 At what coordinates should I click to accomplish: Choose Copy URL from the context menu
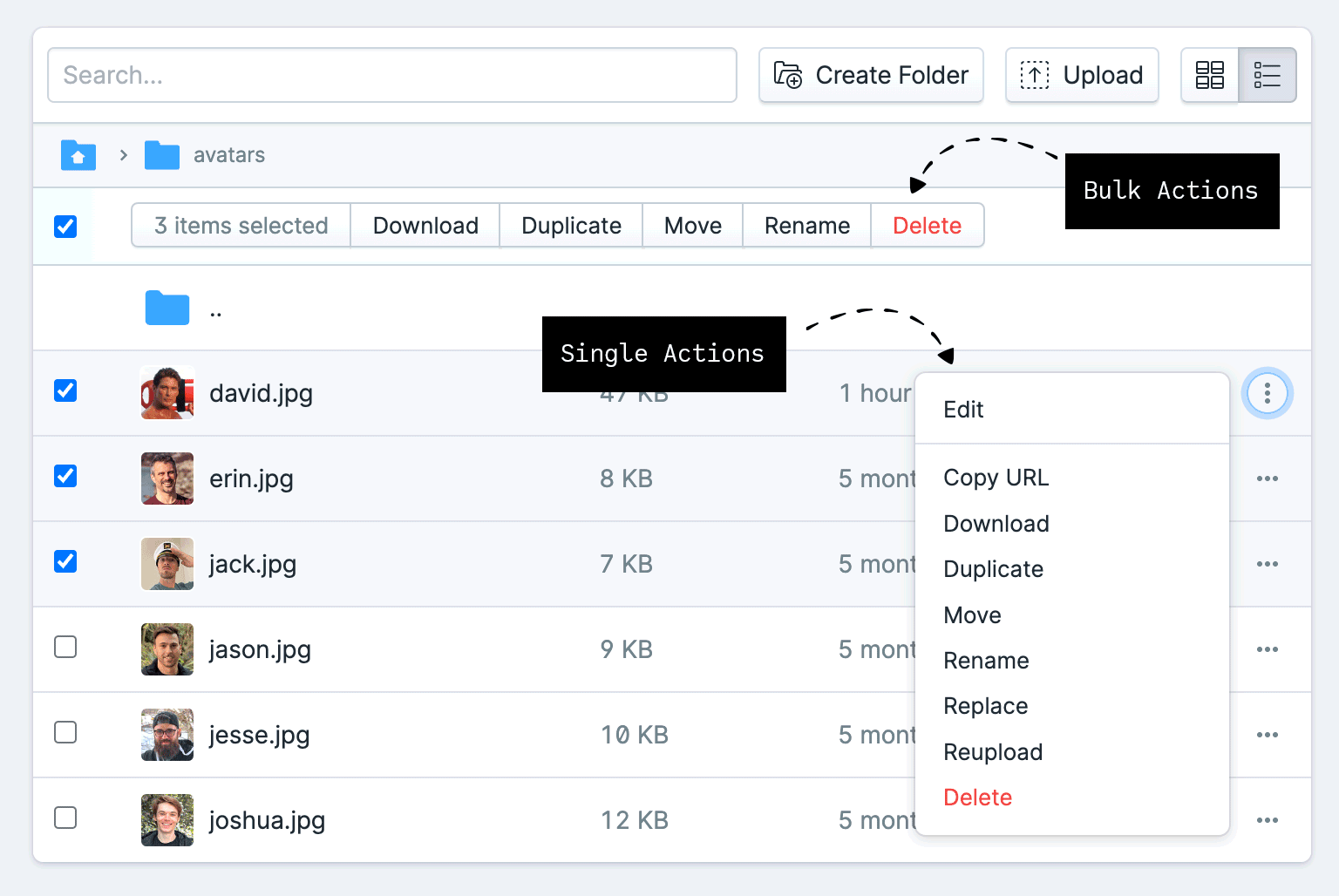pyautogui.click(x=996, y=478)
